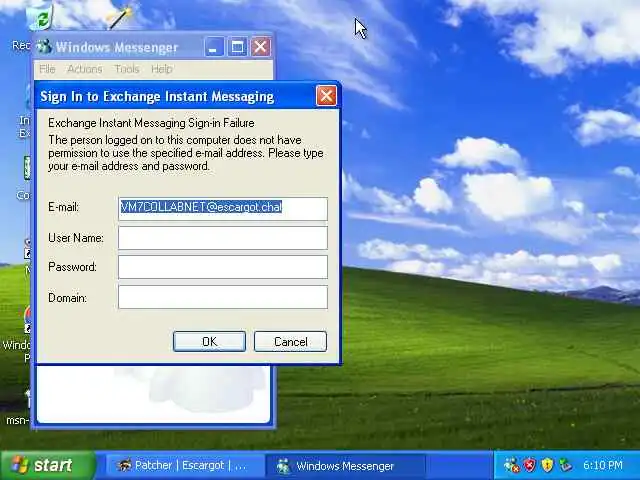The height and width of the screenshot is (480, 640).
Task: Click the Domain text field
Action: pyautogui.click(x=223, y=297)
